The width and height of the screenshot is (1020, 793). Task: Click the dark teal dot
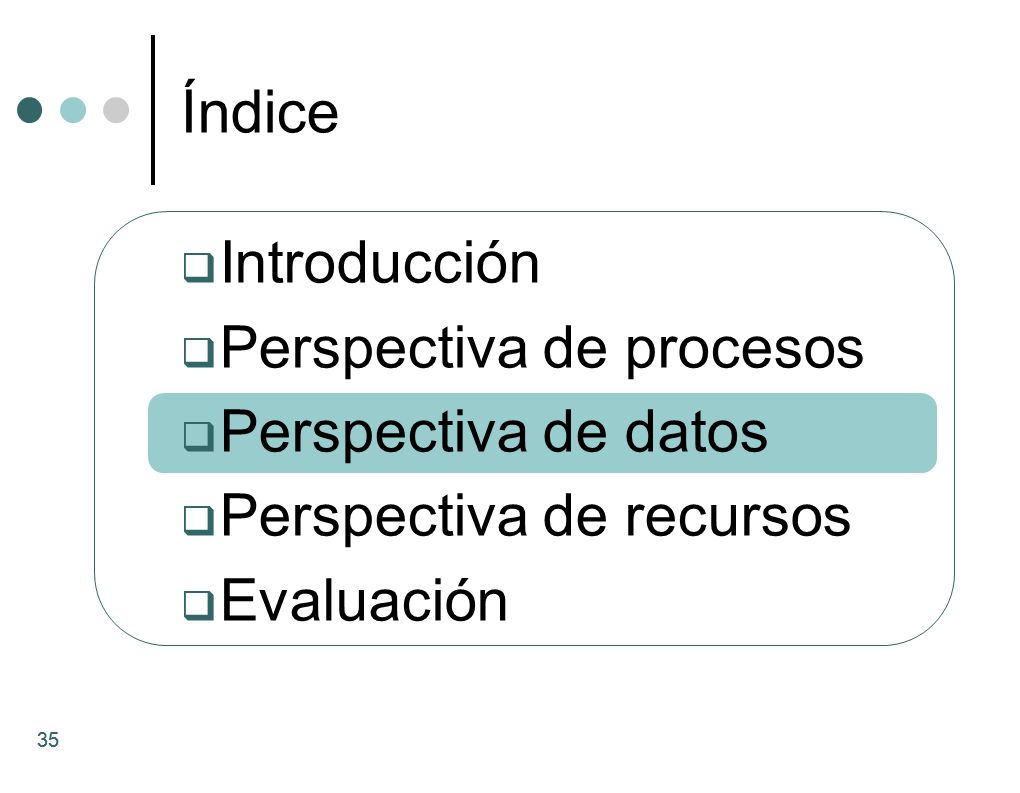click(x=29, y=110)
